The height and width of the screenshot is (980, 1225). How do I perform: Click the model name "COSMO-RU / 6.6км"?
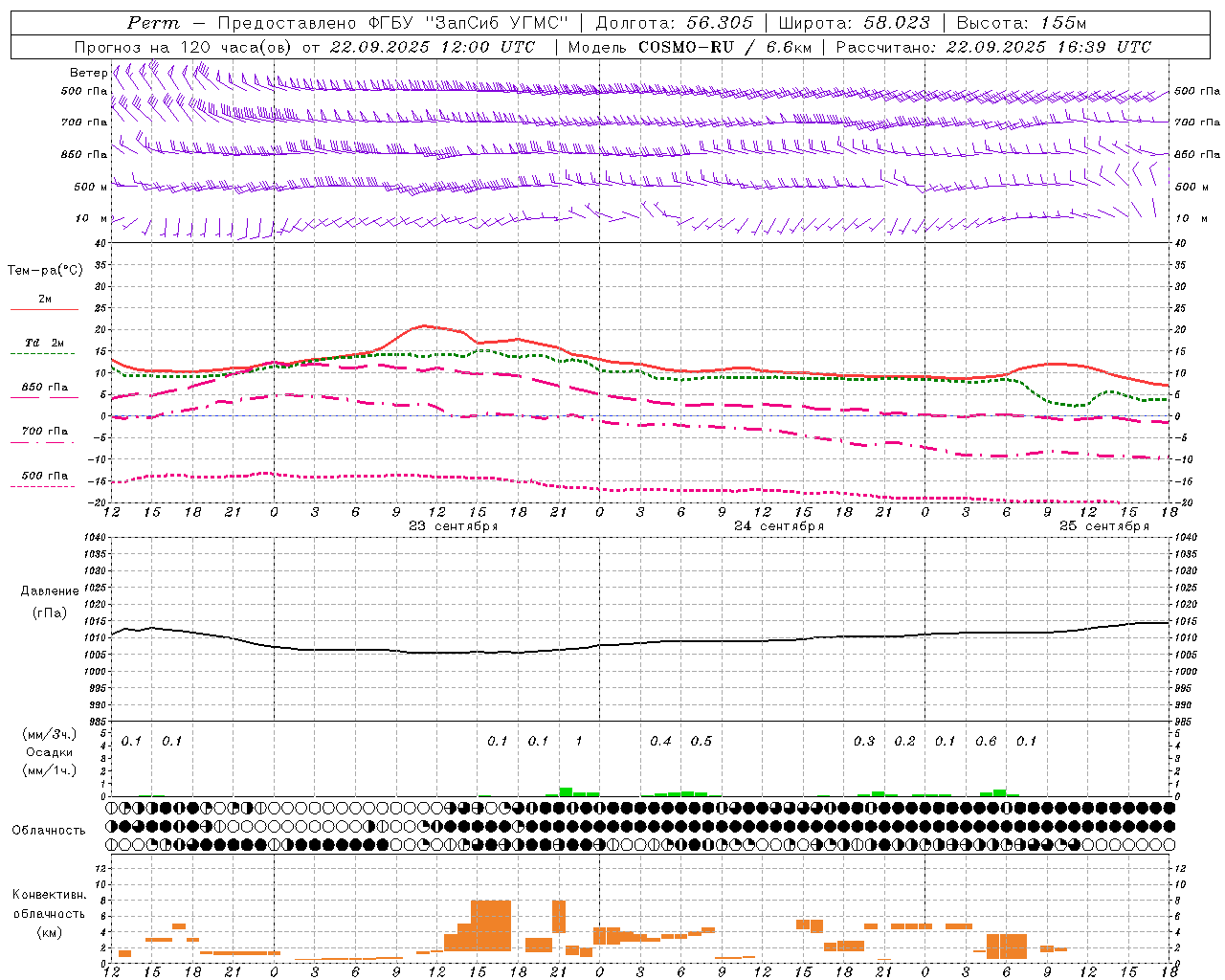[x=725, y=47]
